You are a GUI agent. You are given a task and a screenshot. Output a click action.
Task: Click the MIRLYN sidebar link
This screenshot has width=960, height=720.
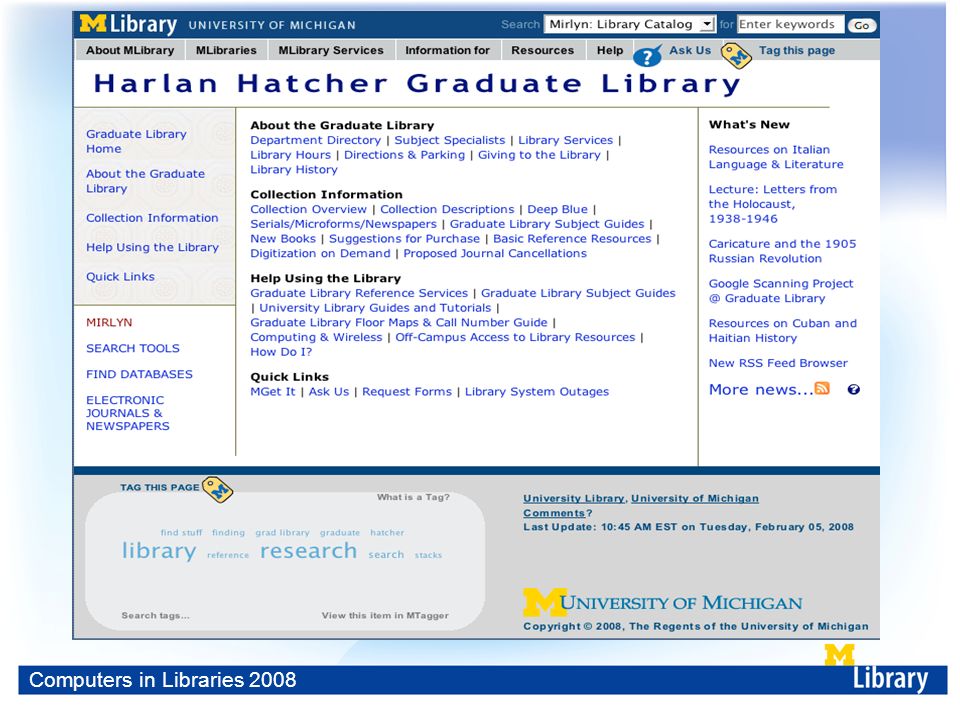tap(109, 322)
